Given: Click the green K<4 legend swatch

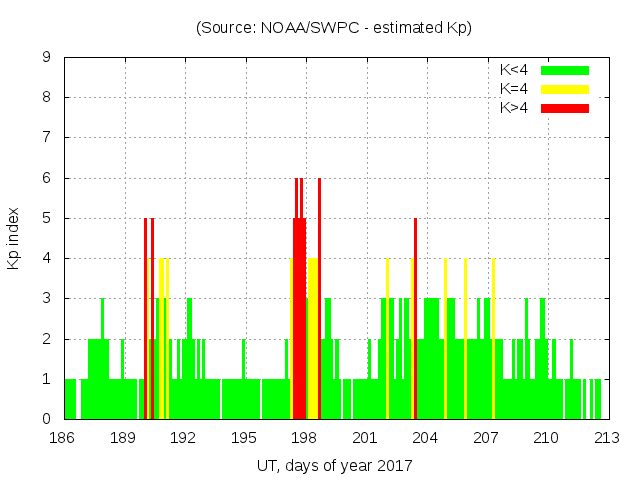Looking at the screenshot, I should [x=565, y=70].
